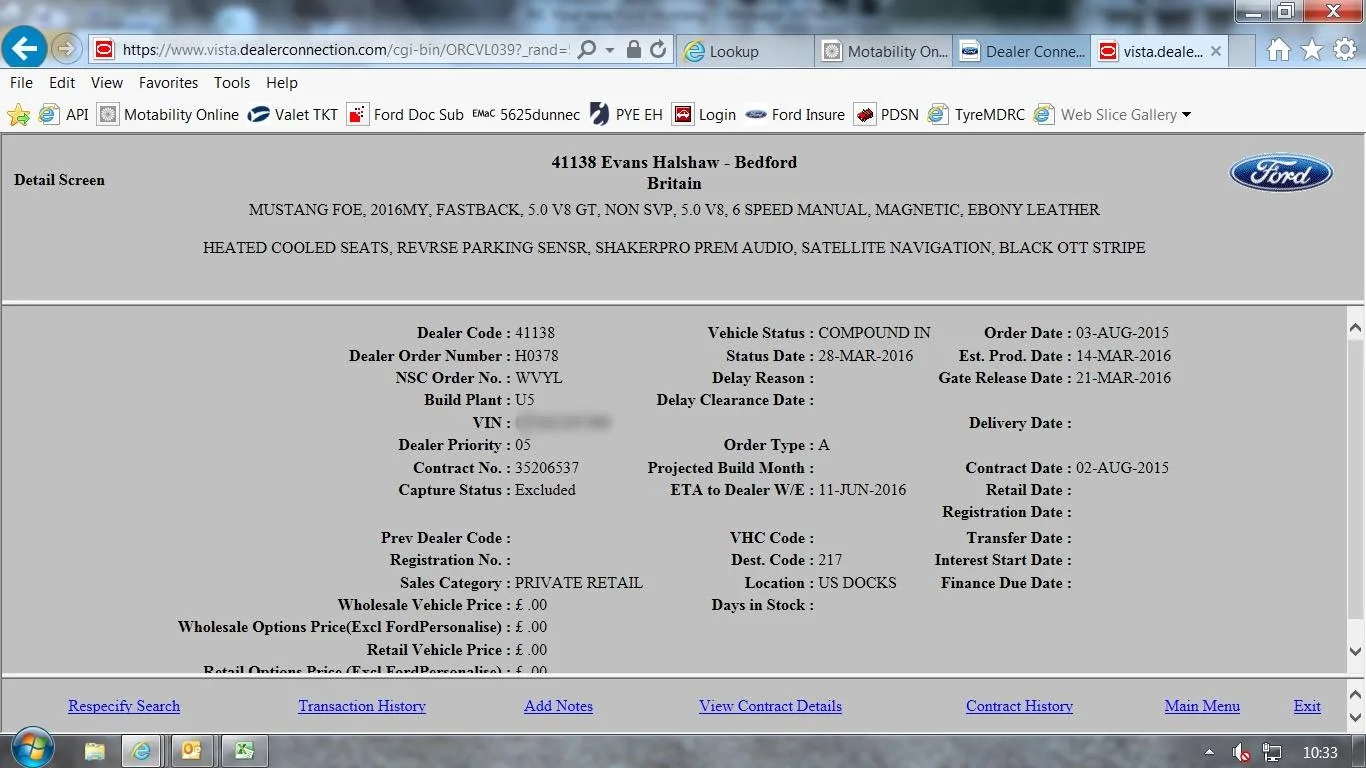Click the footer frame scroll up arrow

(x=1356, y=693)
